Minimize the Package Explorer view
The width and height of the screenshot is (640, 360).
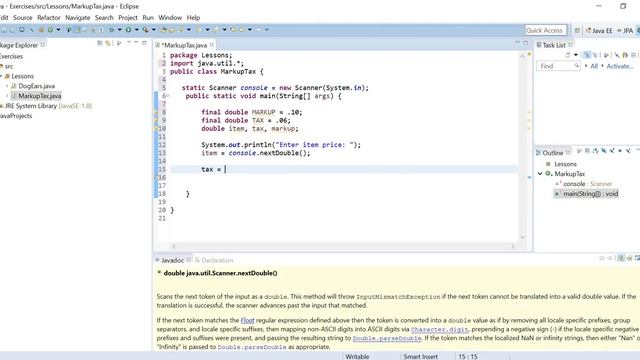pyautogui.click(x=136, y=42)
